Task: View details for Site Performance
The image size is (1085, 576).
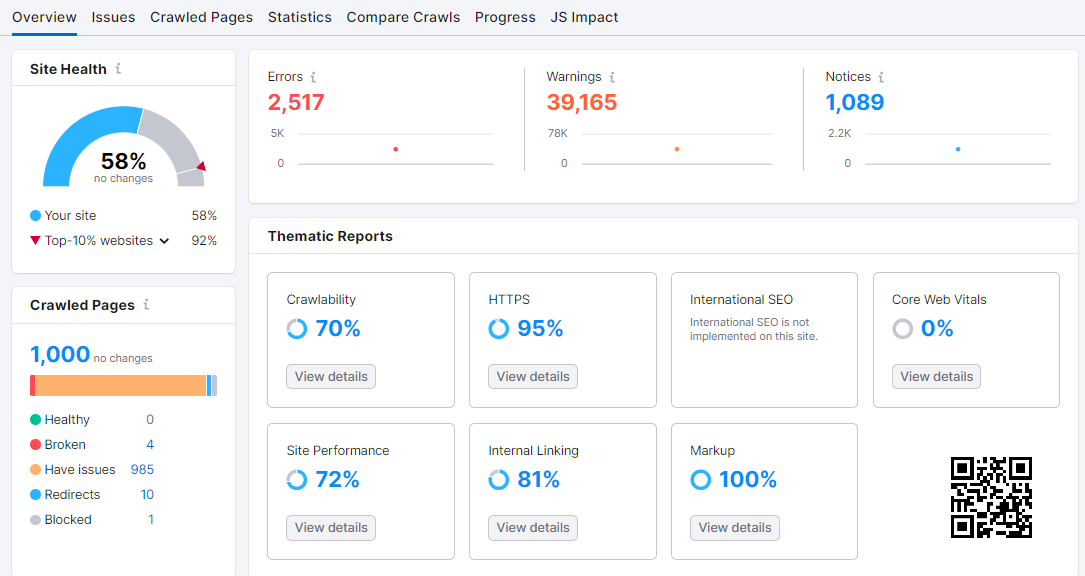Action: pos(331,528)
